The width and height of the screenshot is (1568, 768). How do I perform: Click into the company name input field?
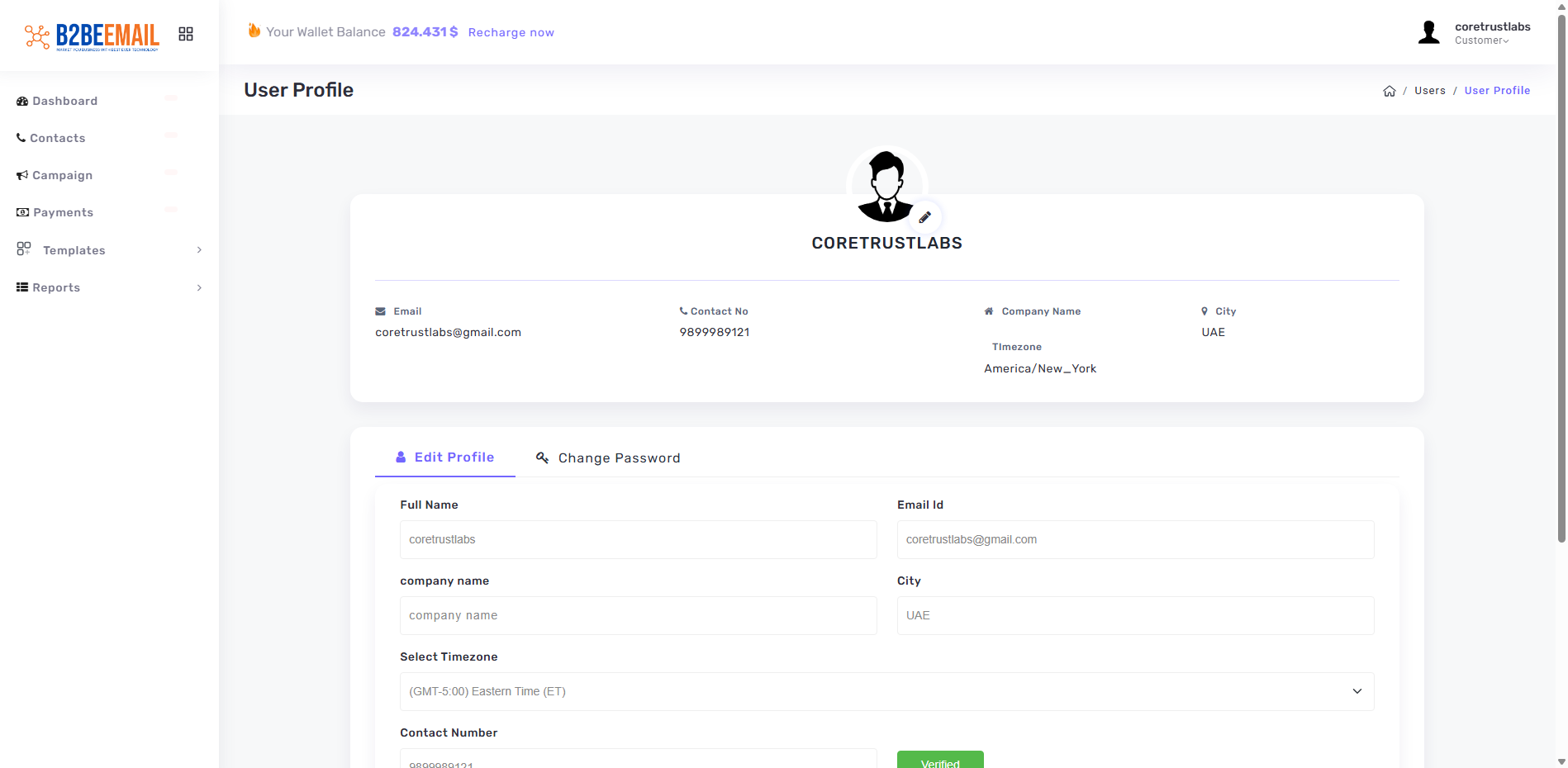638,615
